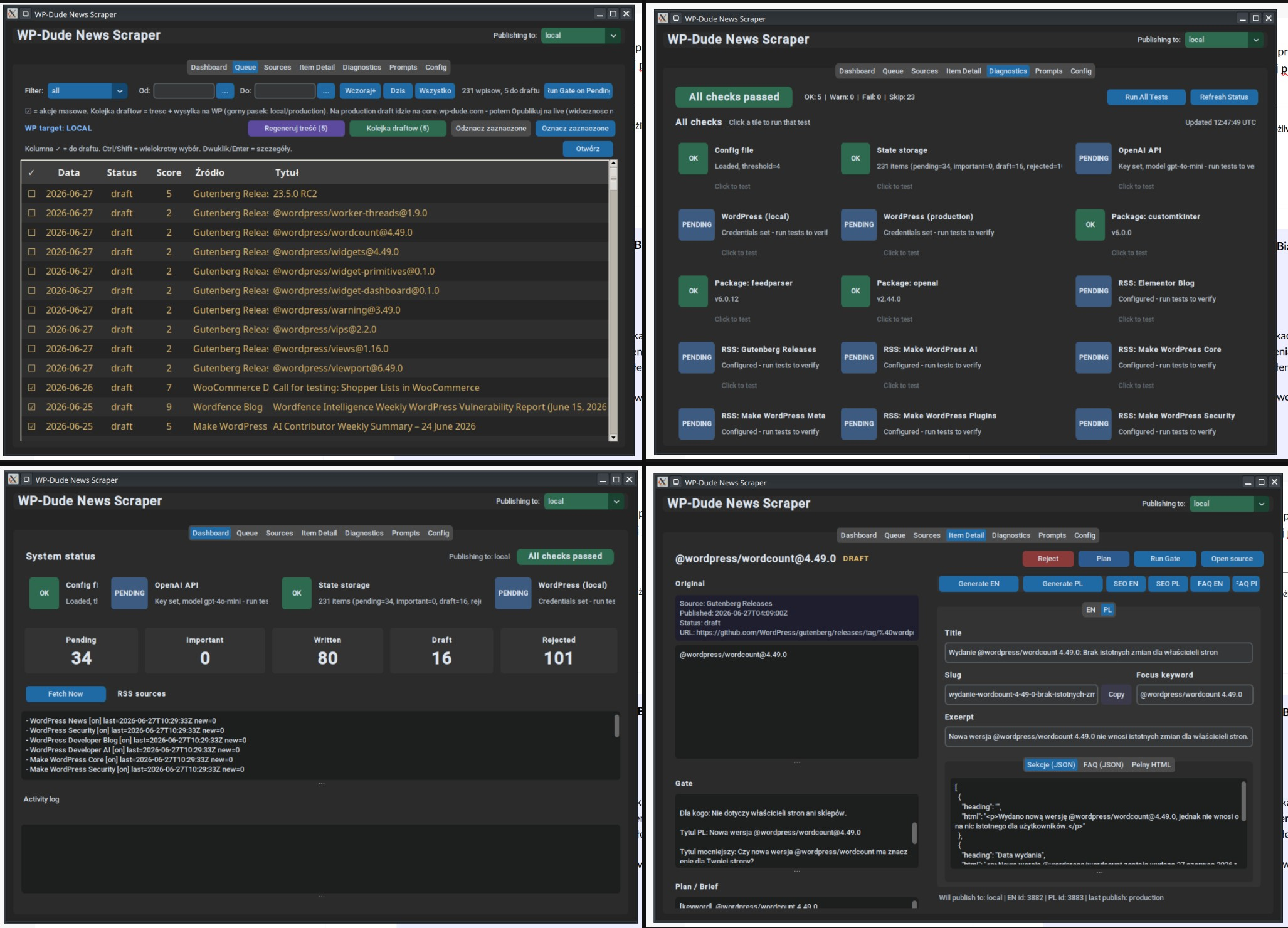Click Sekcje JSON editor scrollbar in Item Detail
This screenshot has width=1288, height=928.
[x=1243, y=801]
